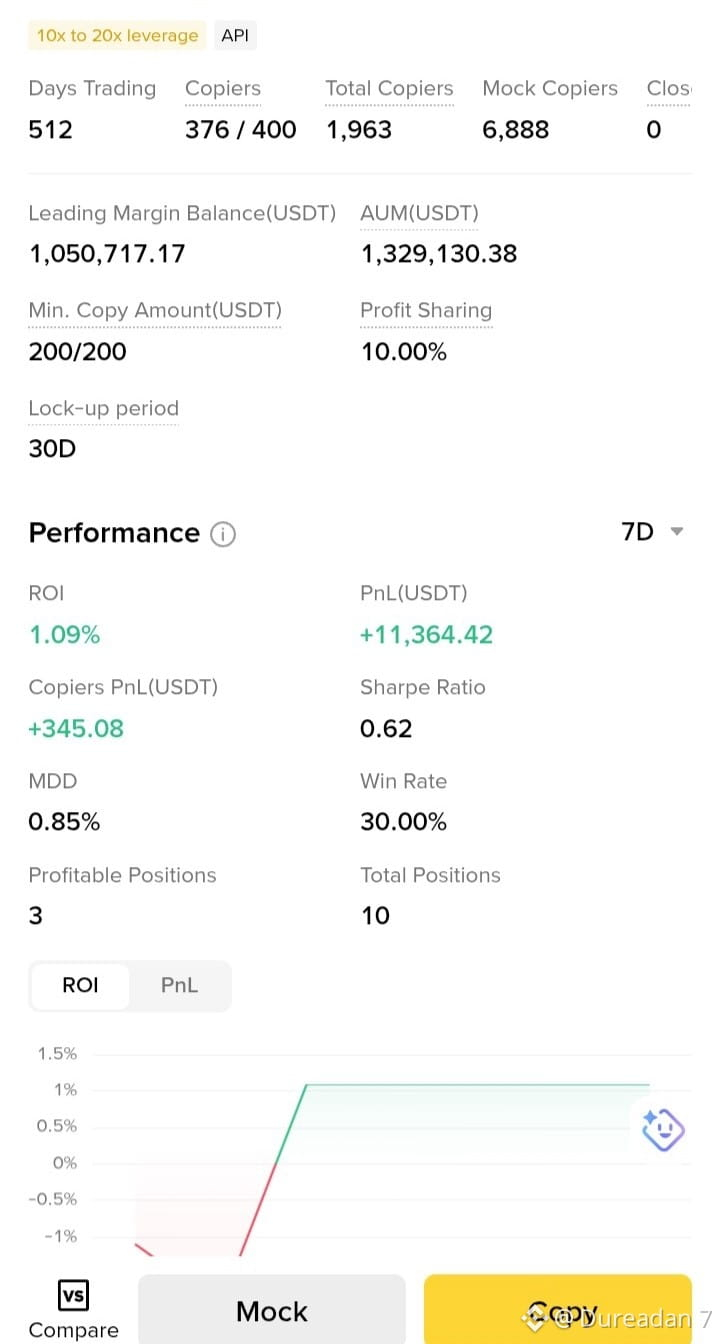720x1344 pixels.
Task: Expand the 7D period dropdown
Action: tap(652, 531)
